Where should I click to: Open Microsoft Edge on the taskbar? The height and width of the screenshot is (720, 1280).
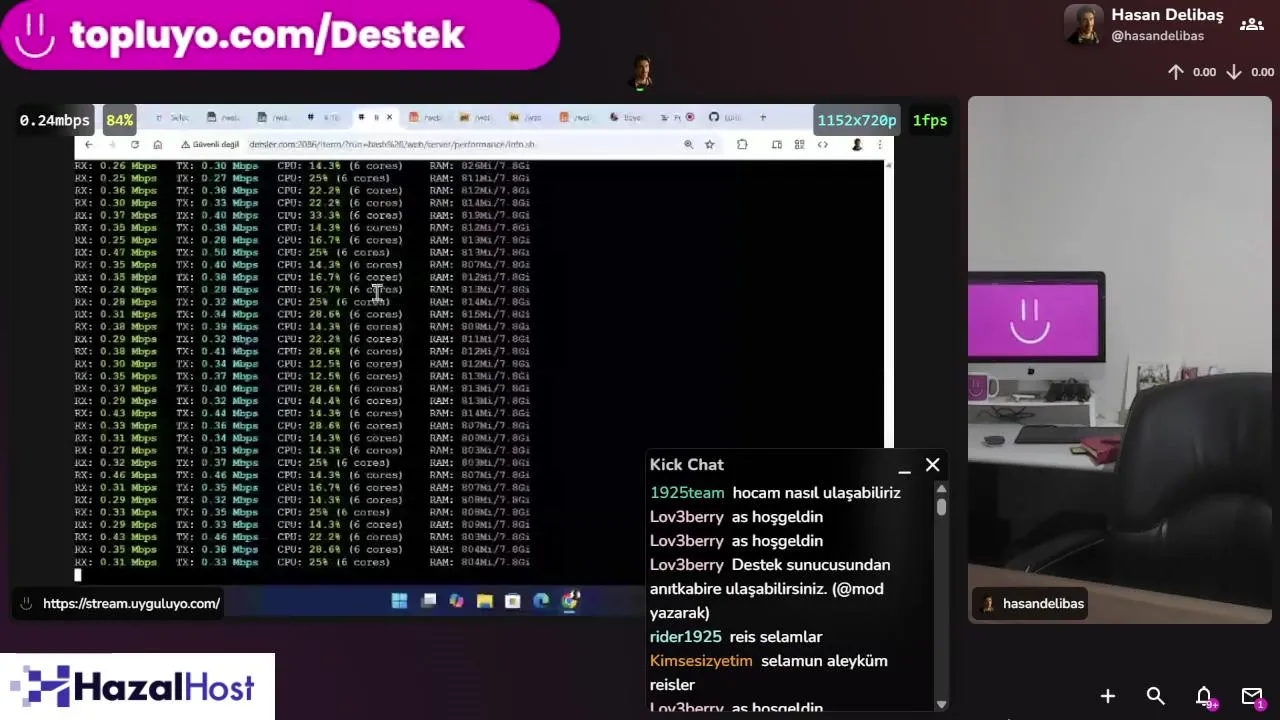(x=541, y=601)
